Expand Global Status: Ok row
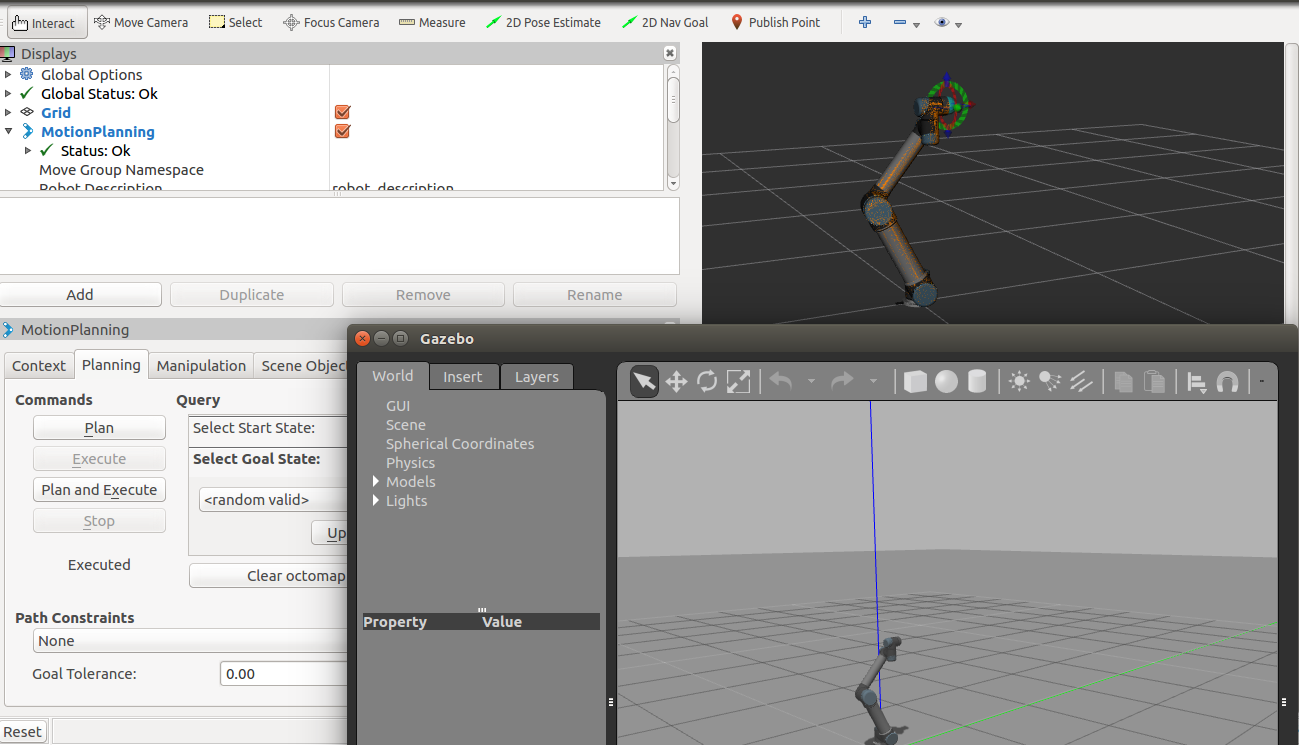Screen dimensions: 1299x745 8,94
